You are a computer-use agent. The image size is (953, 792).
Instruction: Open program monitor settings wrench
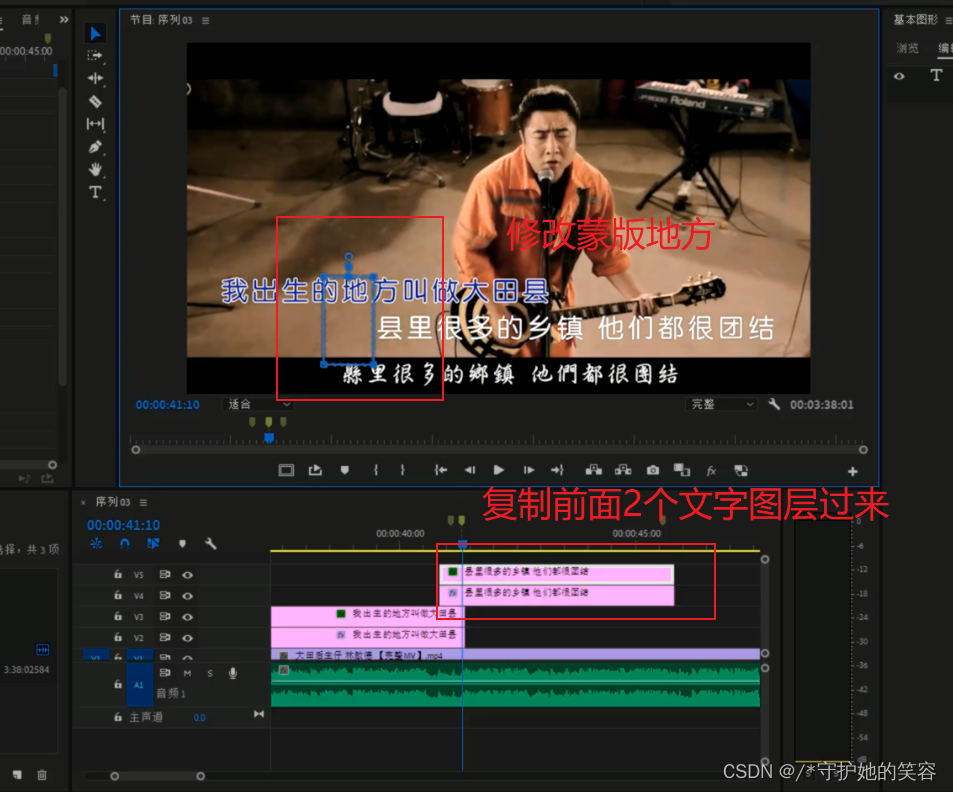774,404
